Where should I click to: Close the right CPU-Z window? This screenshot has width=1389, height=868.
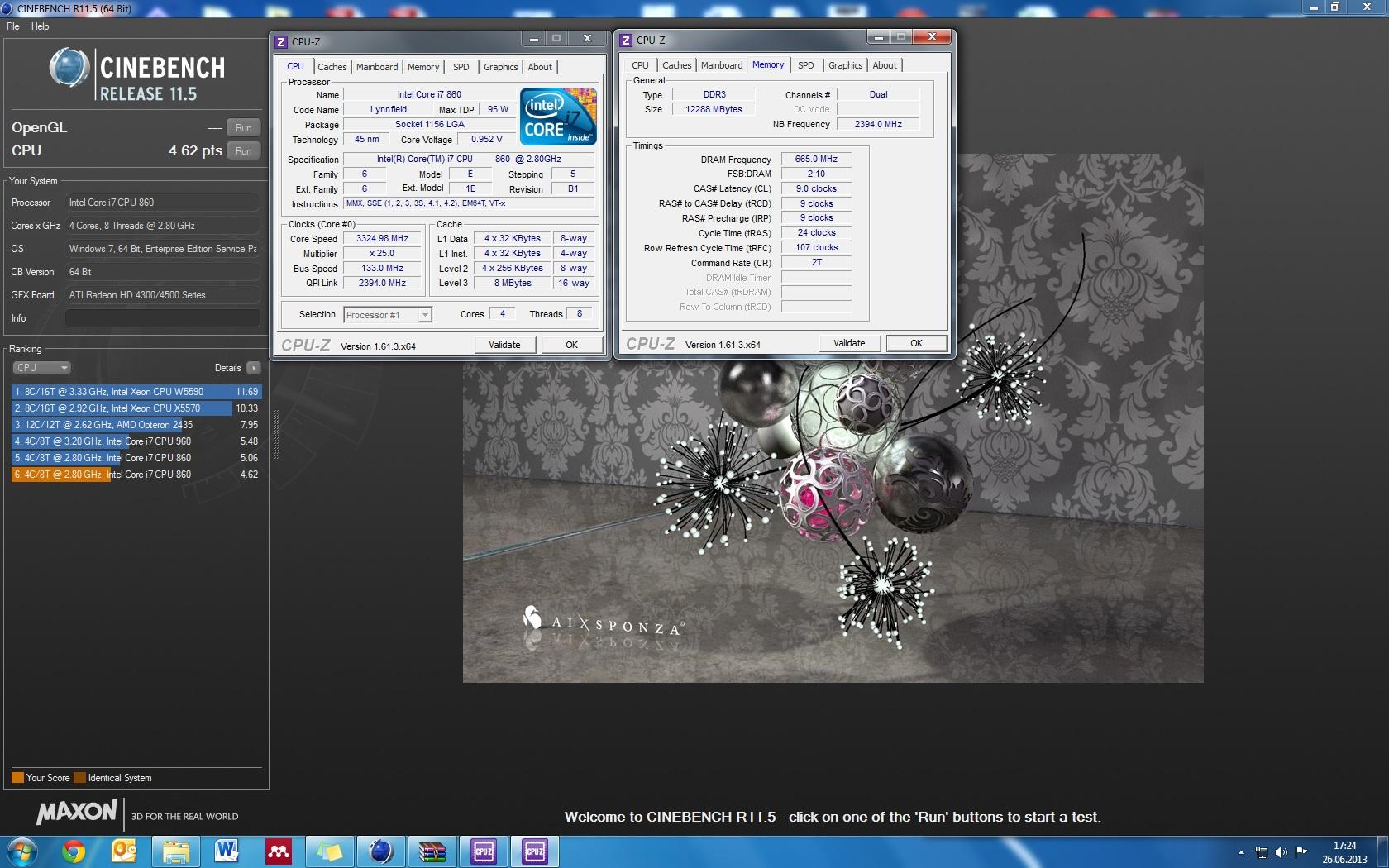click(932, 37)
